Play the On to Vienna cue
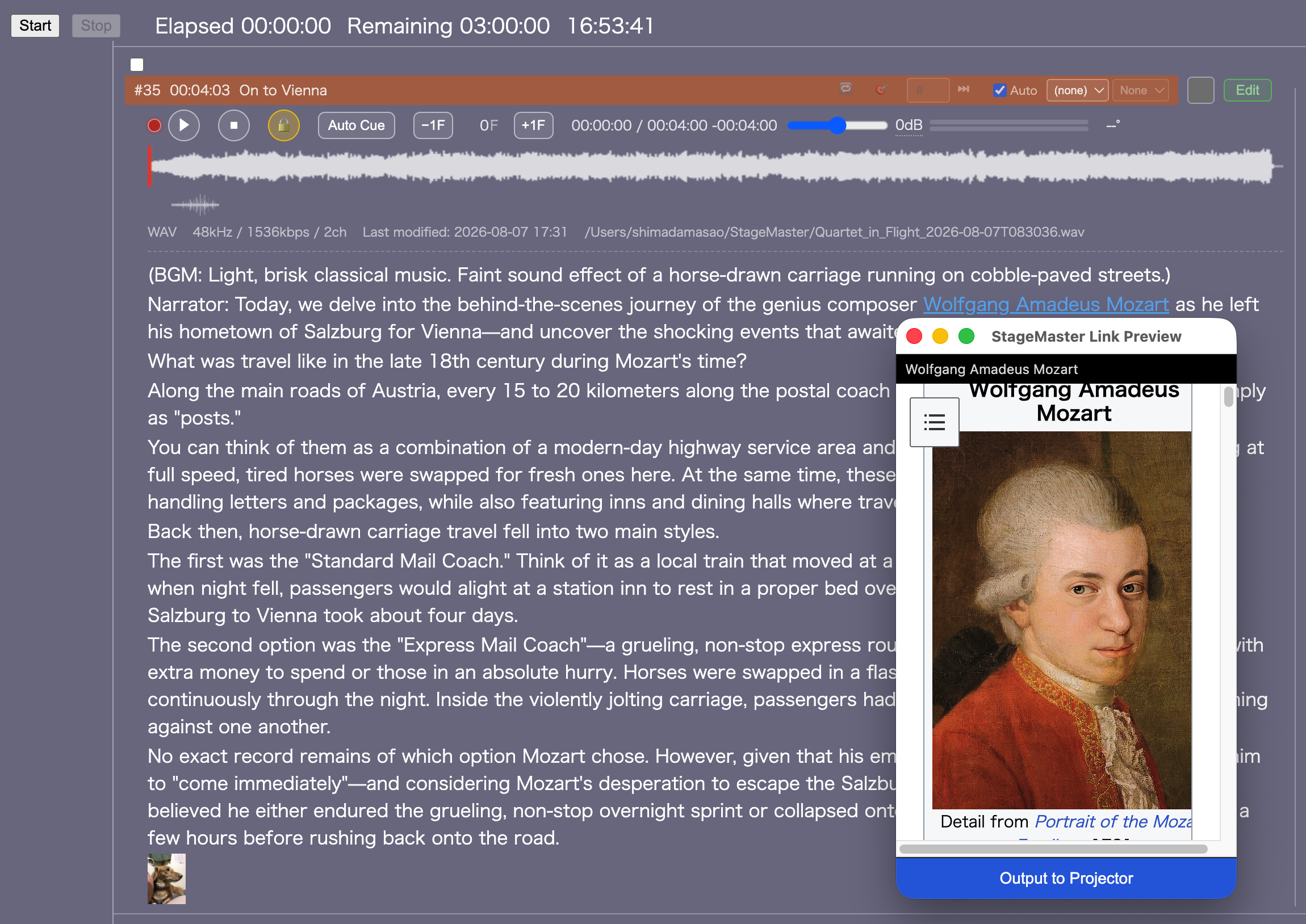Viewport: 1306px width, 924px height. (184, 125)
